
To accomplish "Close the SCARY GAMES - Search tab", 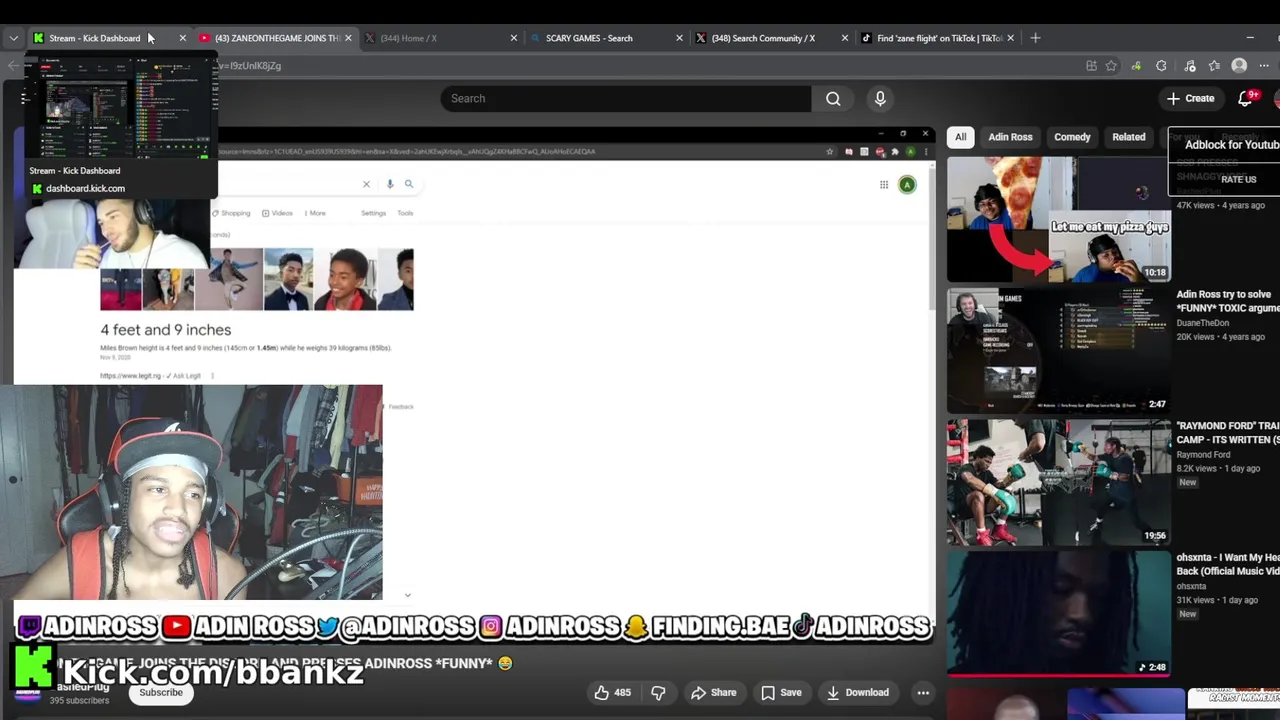I will 679,38.
